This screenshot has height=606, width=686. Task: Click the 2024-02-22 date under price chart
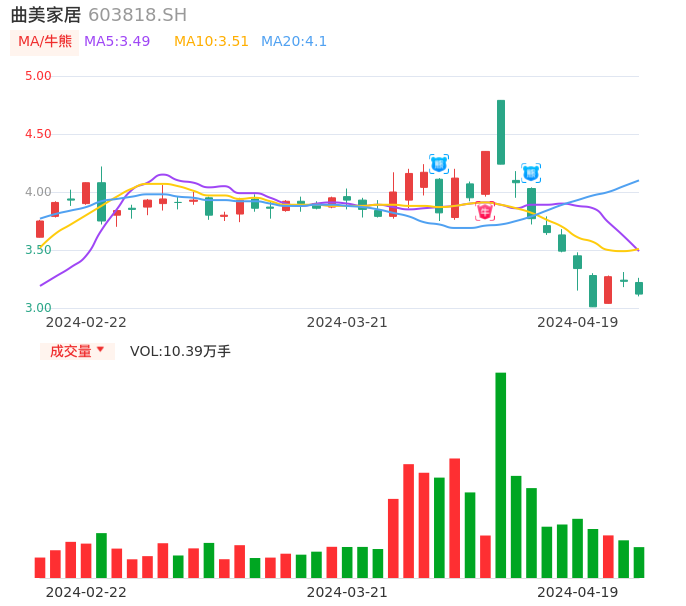(x=86, y=322)
